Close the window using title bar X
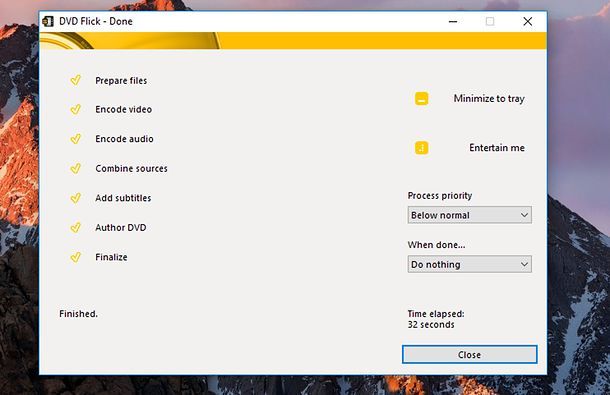 point(528,21)
